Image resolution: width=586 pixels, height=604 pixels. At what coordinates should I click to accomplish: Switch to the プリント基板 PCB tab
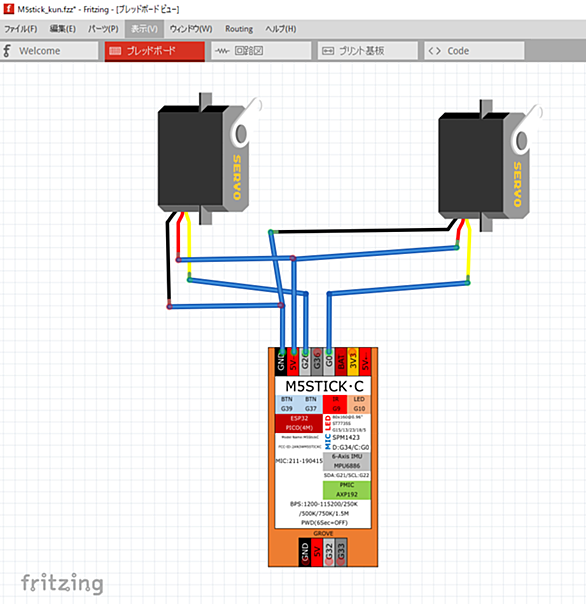368,51
